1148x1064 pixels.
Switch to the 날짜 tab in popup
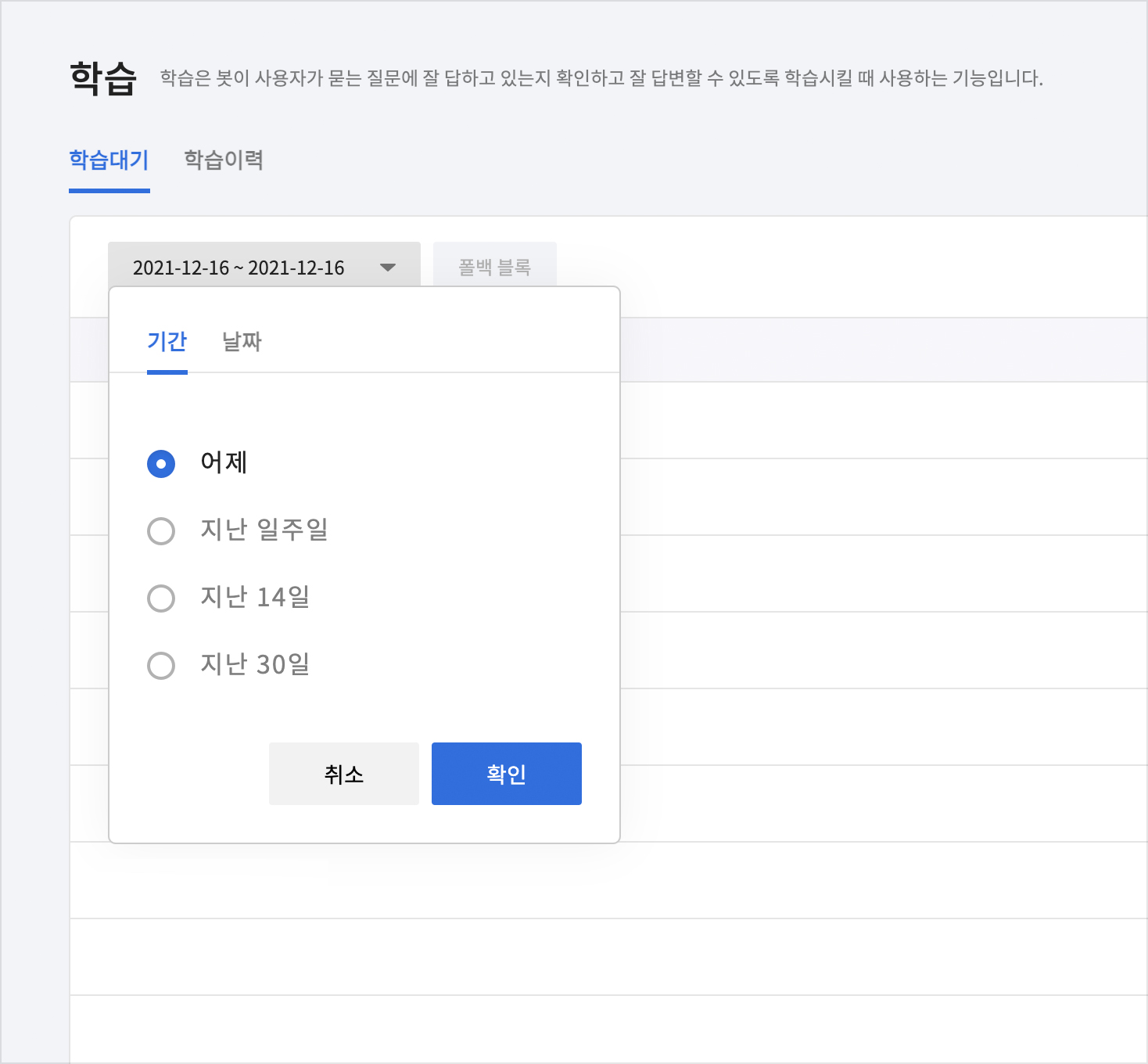242,342
